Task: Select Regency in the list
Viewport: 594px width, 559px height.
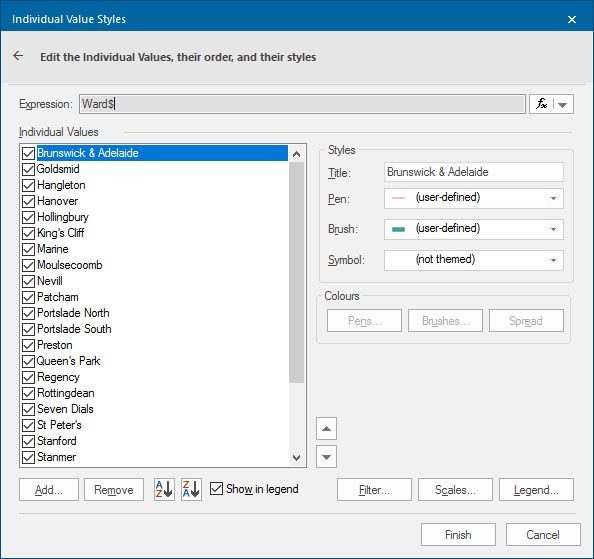Action: [x=58, y=377]
